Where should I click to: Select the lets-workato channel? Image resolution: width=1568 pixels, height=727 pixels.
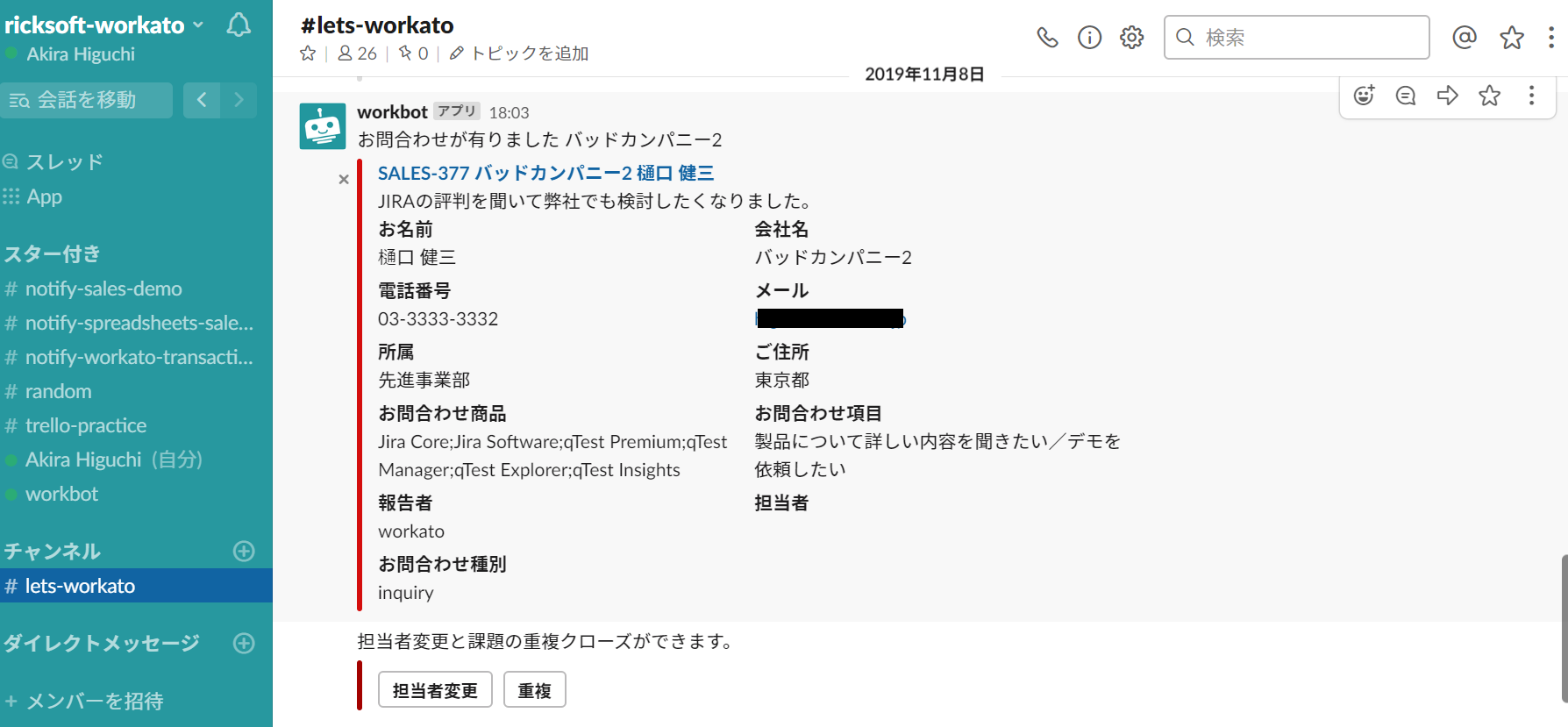click(x=136, y=586)
